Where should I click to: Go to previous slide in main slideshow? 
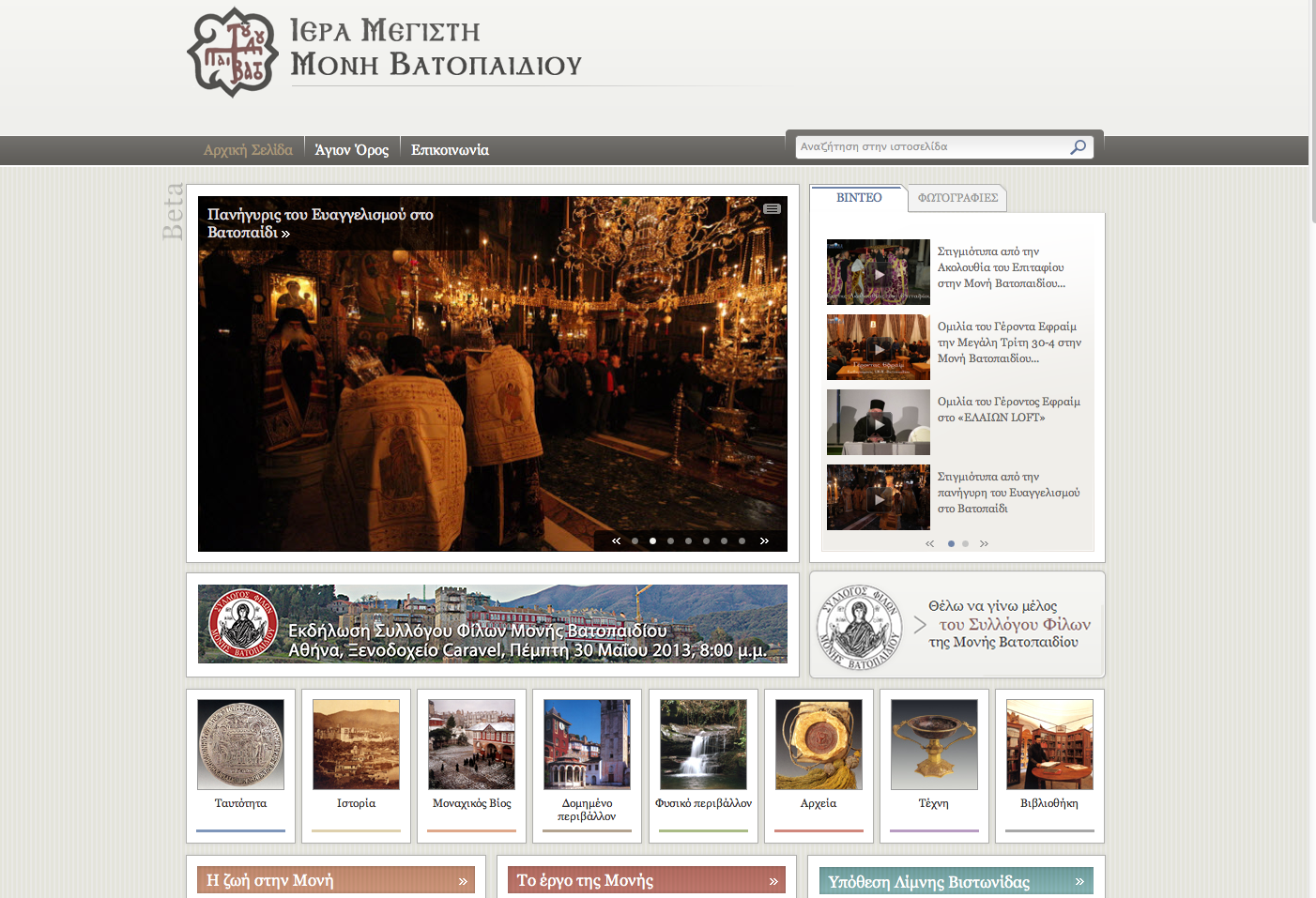coord(616,540)
